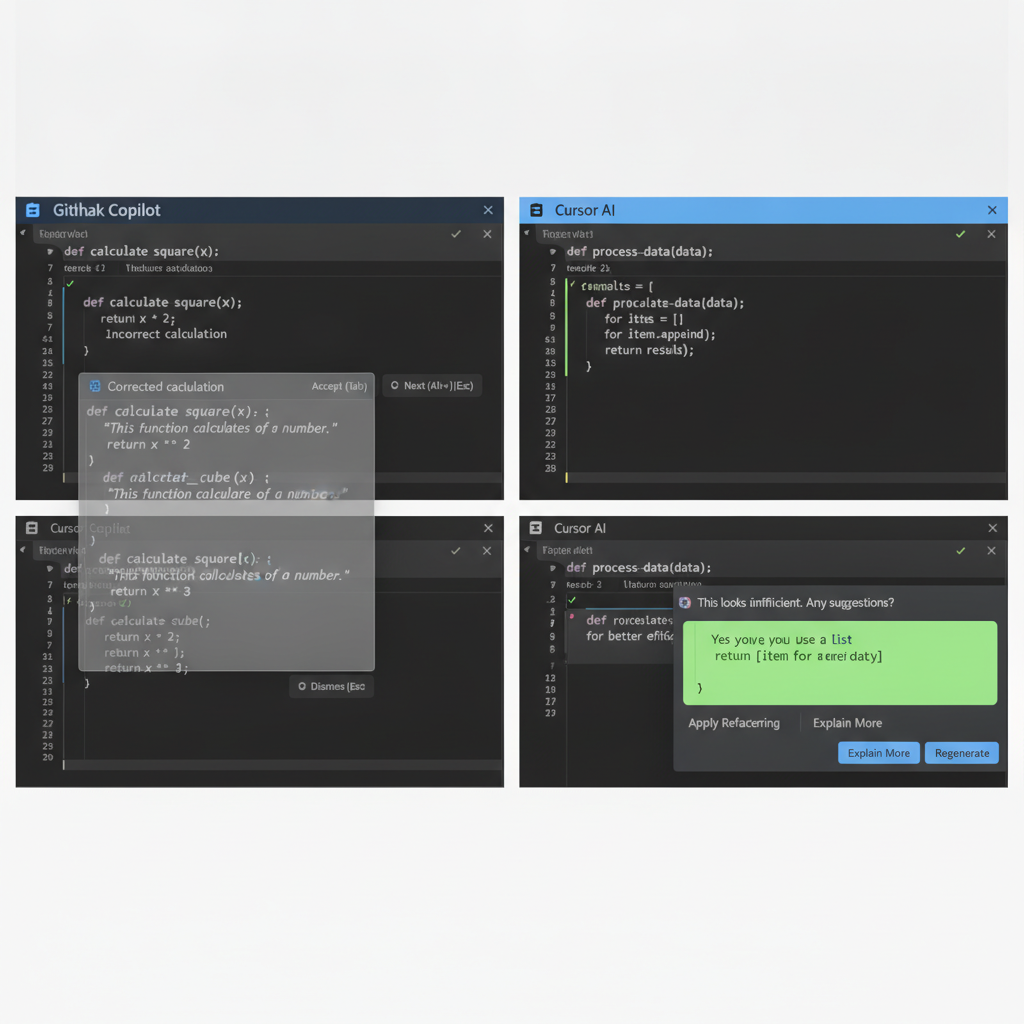This screenshot has height=1024, width=1024.
Task: Click the X in the Fopacrwacl bar
Action: pyautogui.click(x=487, y=234)
